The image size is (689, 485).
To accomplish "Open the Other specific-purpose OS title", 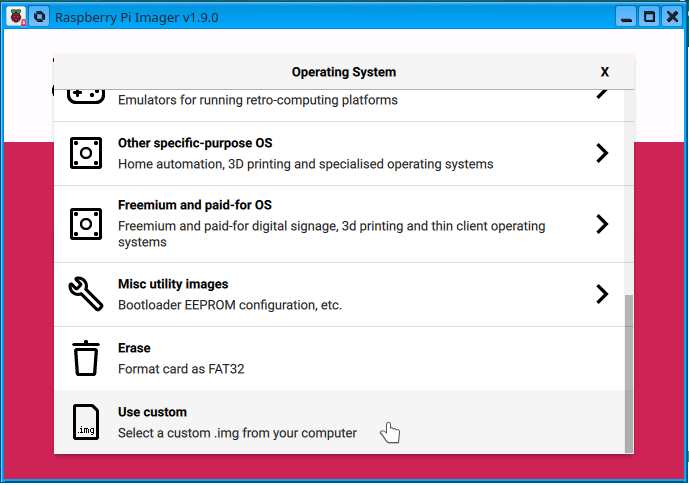I will point(195,143).
